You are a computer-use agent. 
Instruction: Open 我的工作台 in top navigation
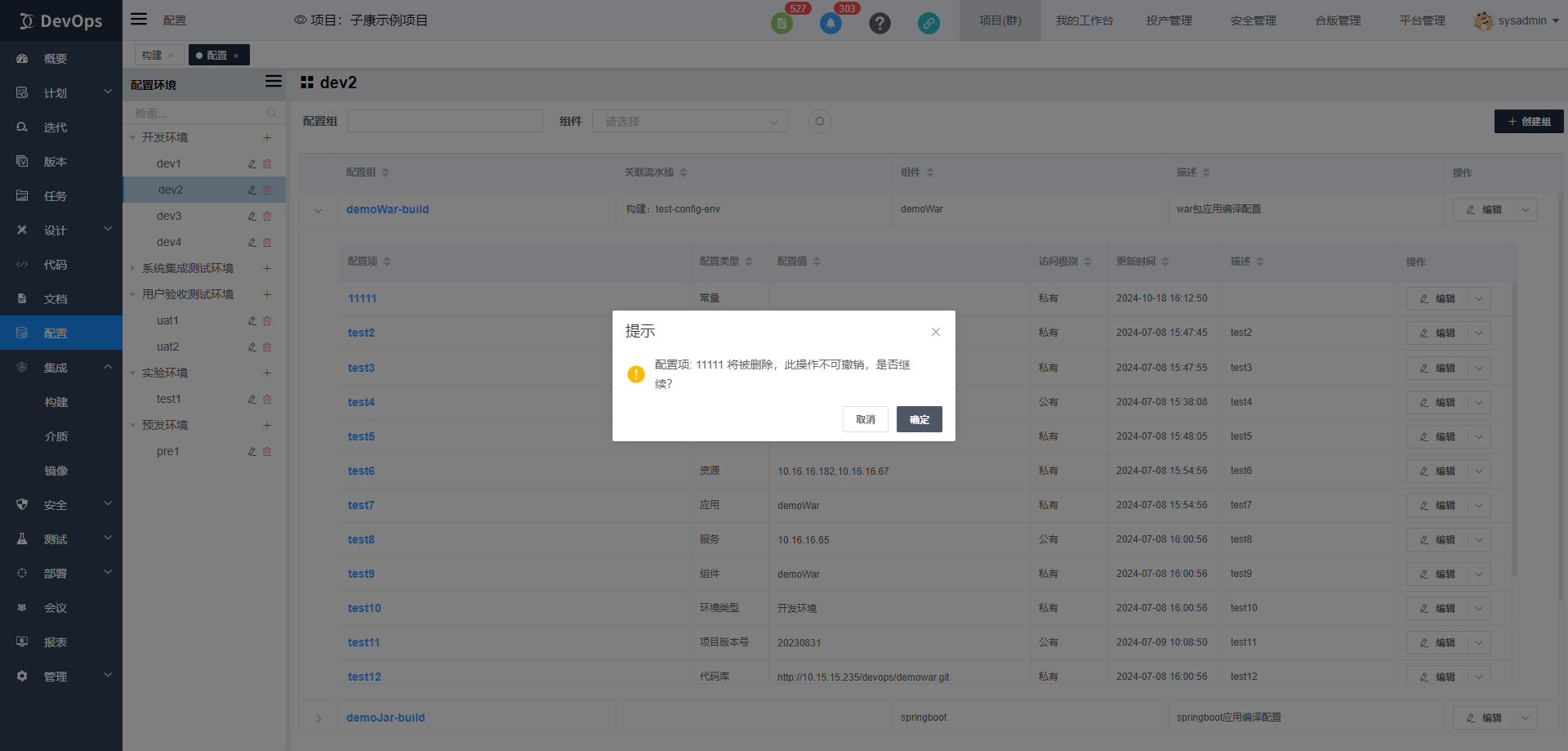pos(1084,20)
